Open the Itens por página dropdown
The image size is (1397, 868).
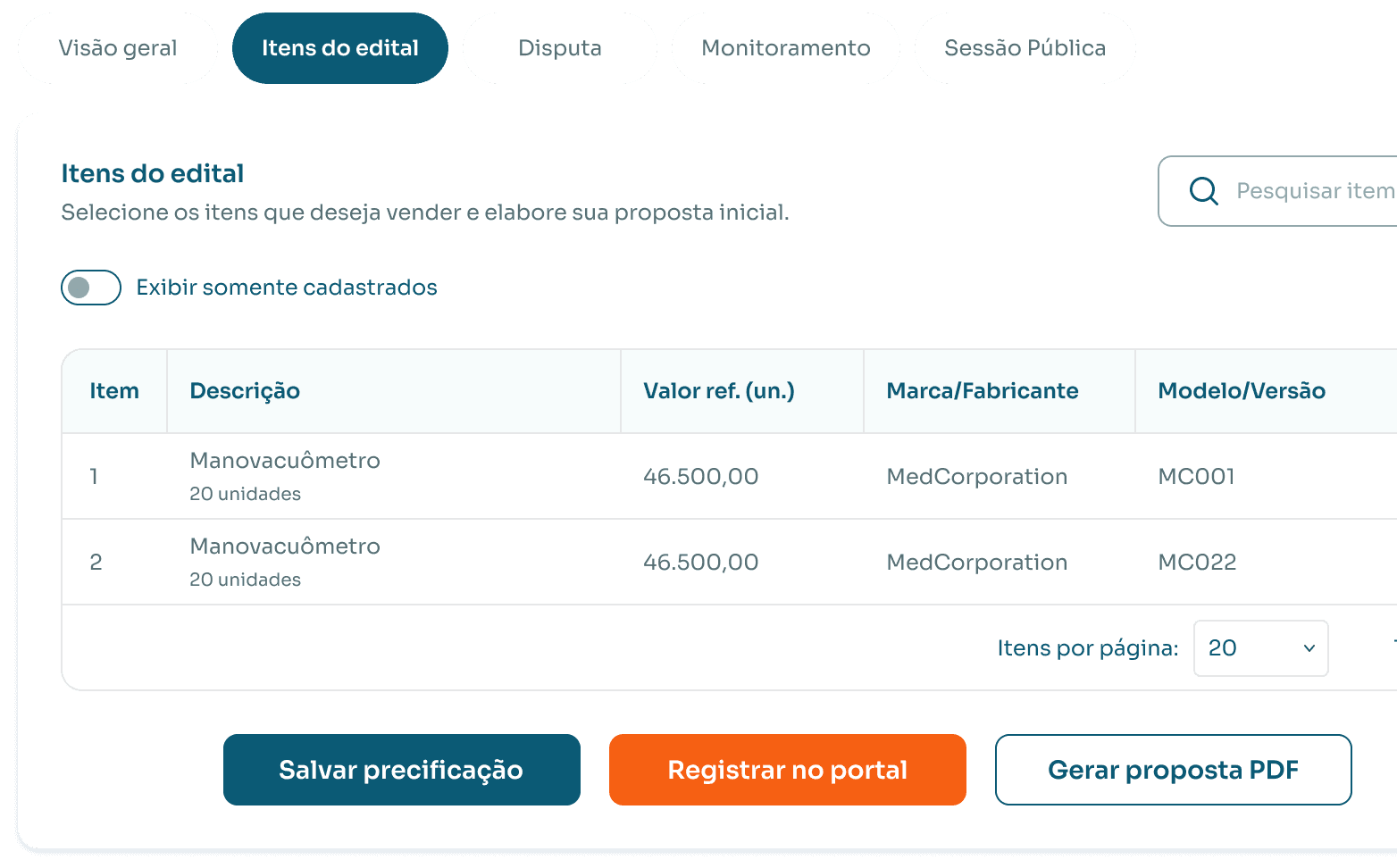1260,647
